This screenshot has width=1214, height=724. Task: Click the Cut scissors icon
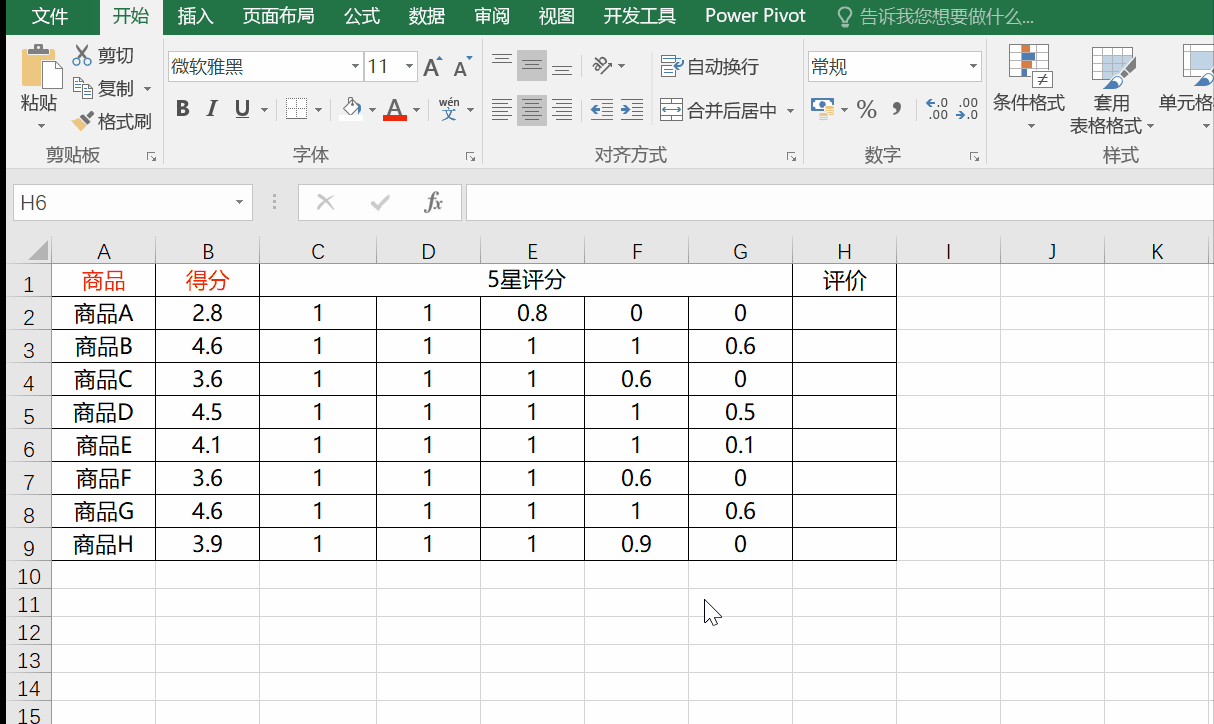click(x=82, y=55)
